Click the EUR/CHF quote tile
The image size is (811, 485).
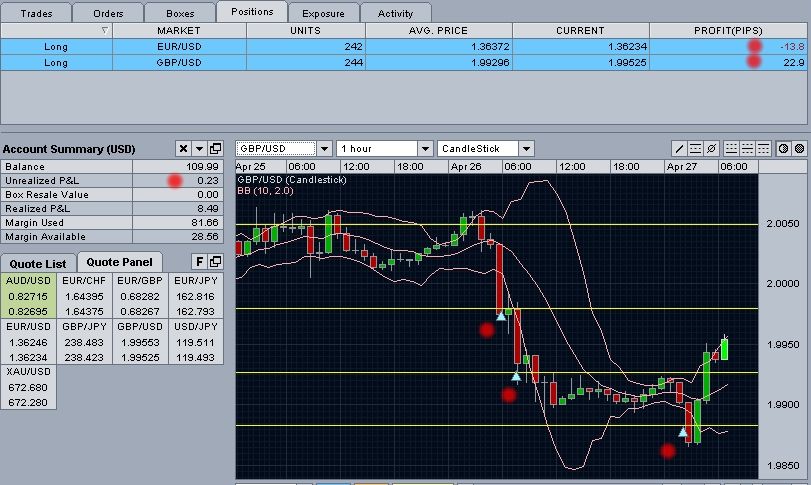pos(84,296)
